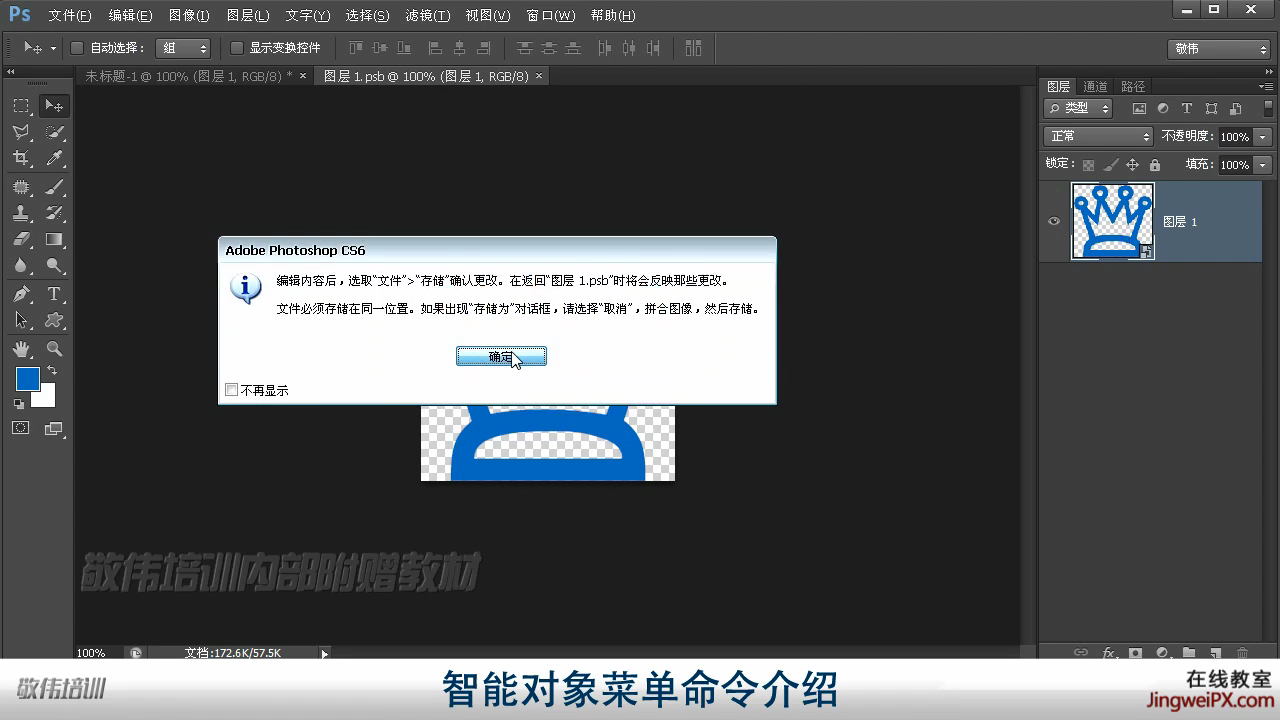Select the Horizontal Type tool
The width and height of the screenshot is (1280, 720).
pos(54,294)
